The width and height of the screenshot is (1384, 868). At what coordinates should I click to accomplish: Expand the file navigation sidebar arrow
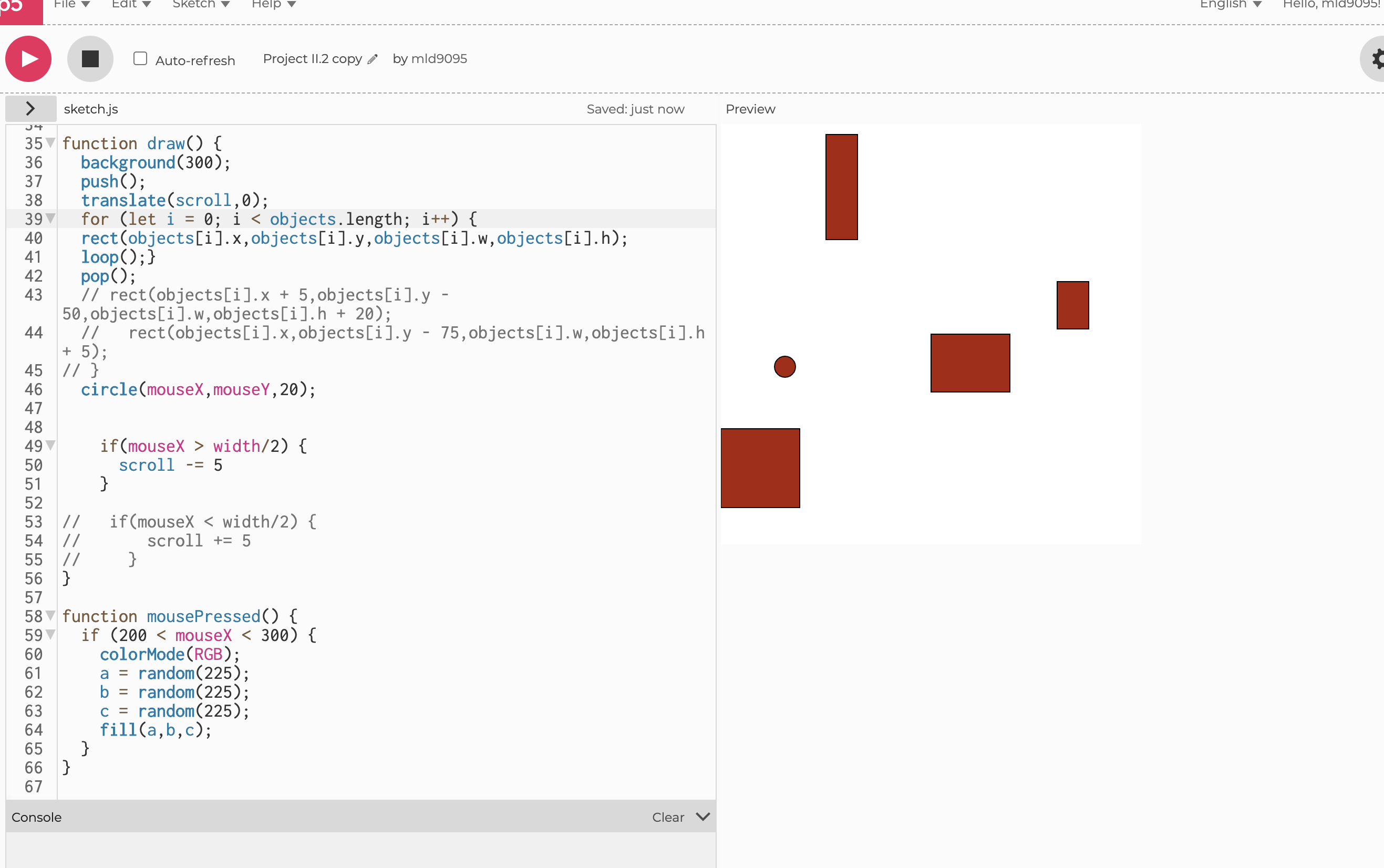[x=31, y=108]
